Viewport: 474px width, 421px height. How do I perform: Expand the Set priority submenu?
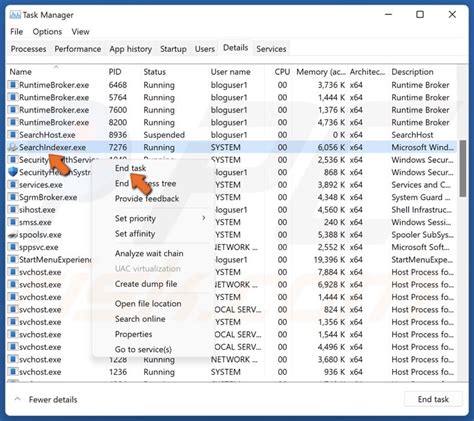point(160,219)
